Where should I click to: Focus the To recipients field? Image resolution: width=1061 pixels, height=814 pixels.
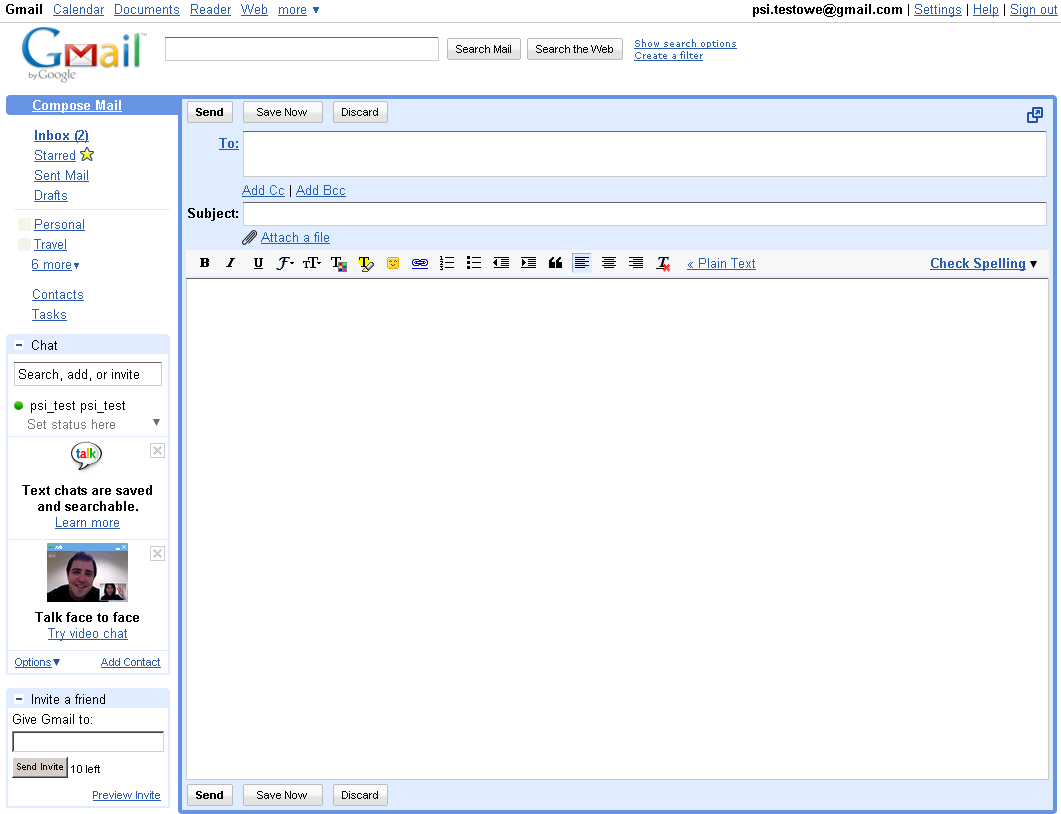(x=645, y=154)
